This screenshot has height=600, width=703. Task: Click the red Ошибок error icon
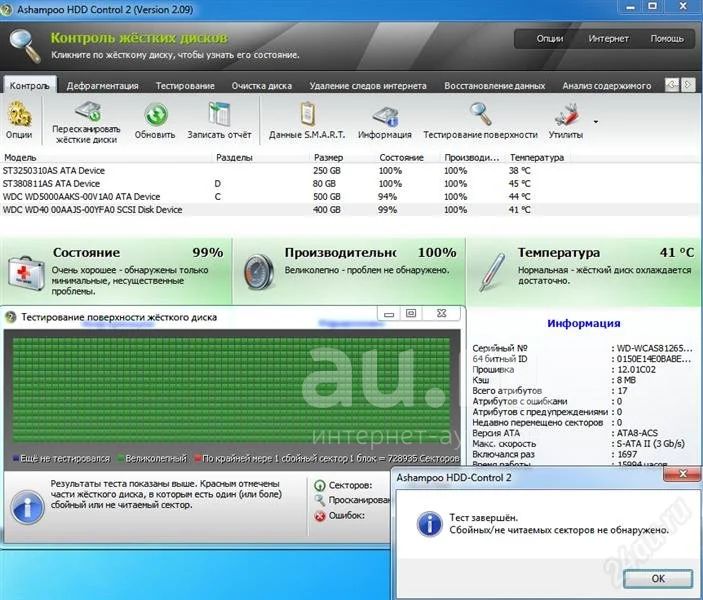[319, 516]
